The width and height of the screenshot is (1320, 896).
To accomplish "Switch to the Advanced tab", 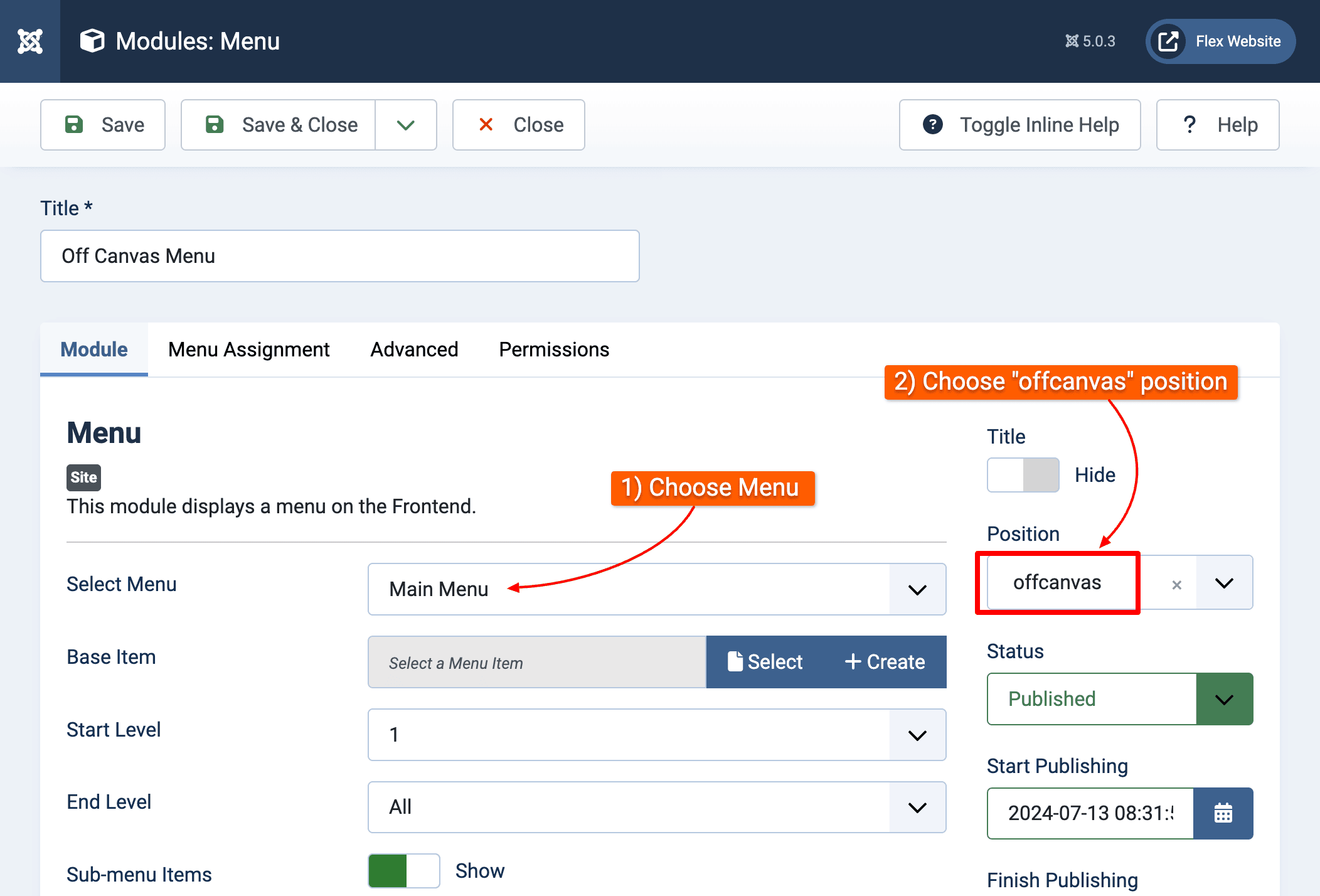I will click(414, 349).
